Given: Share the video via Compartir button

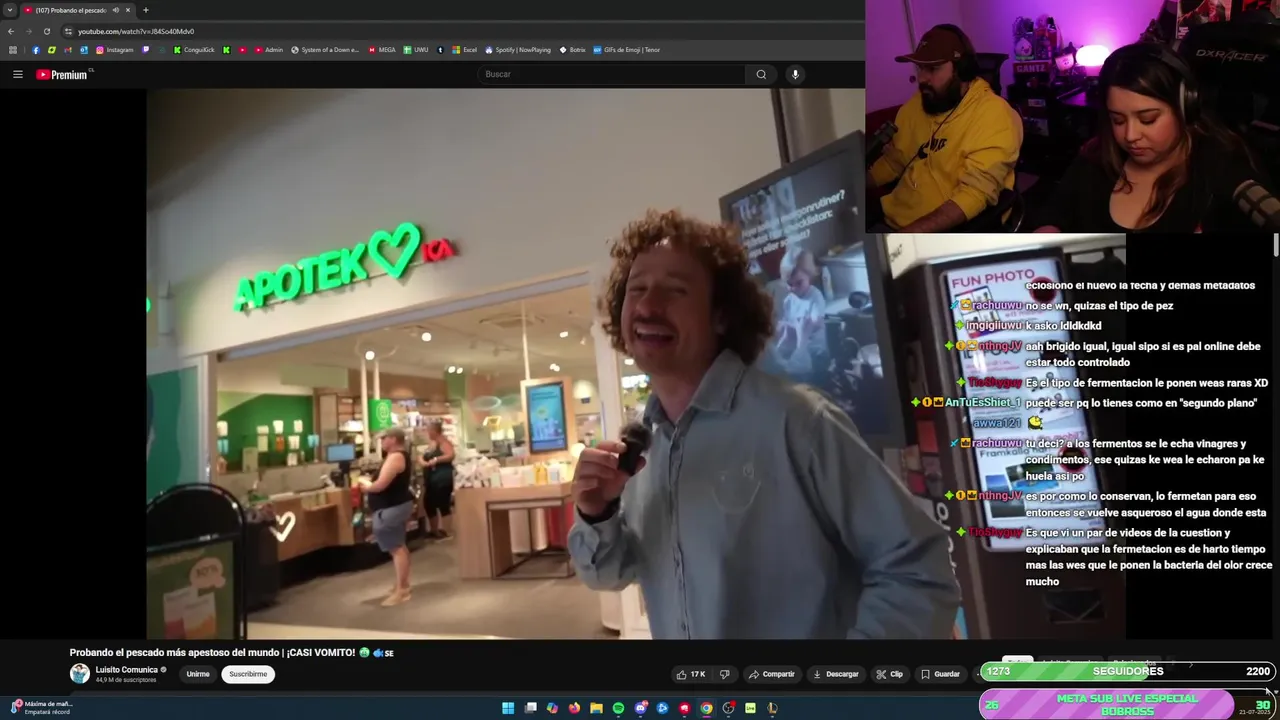Looking at the screenshot, I should click(x=771, y=674).
